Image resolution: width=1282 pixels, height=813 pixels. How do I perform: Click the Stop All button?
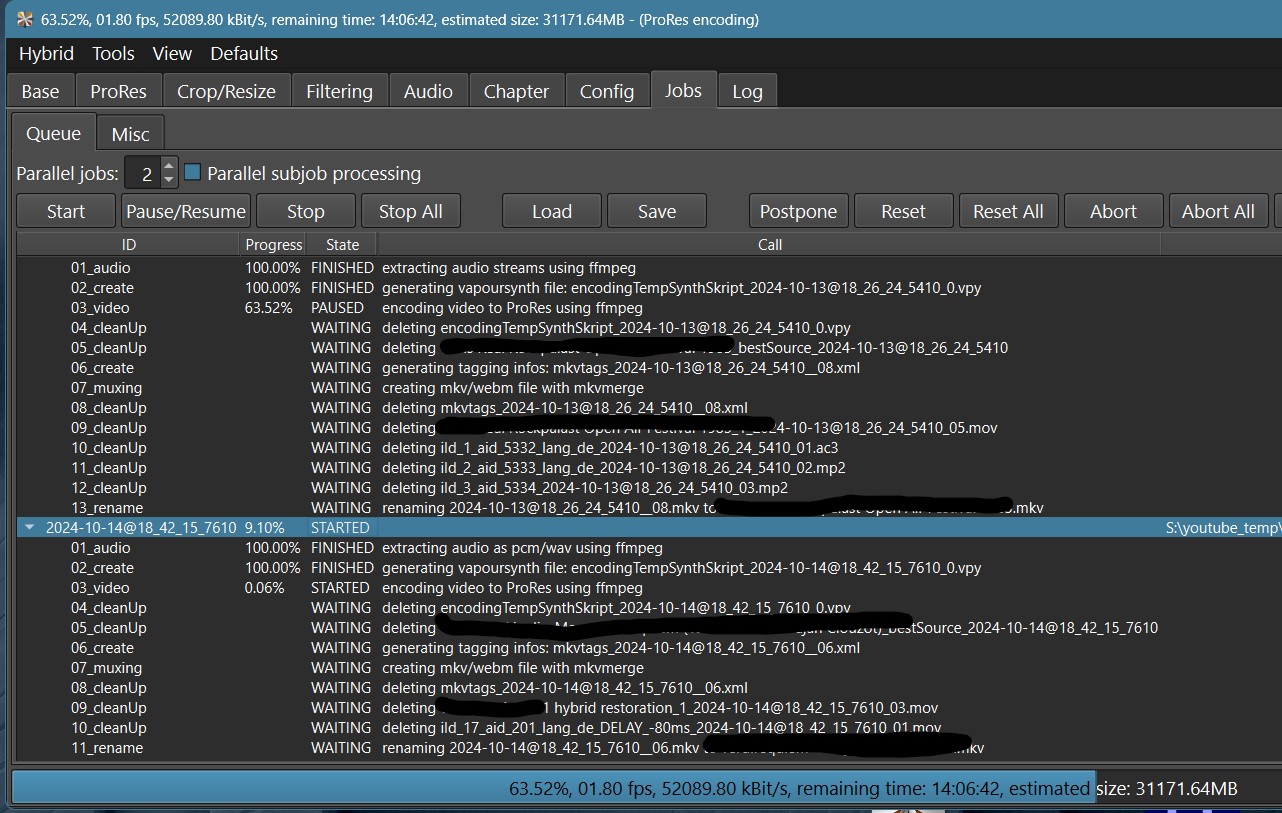click(410, 211)
